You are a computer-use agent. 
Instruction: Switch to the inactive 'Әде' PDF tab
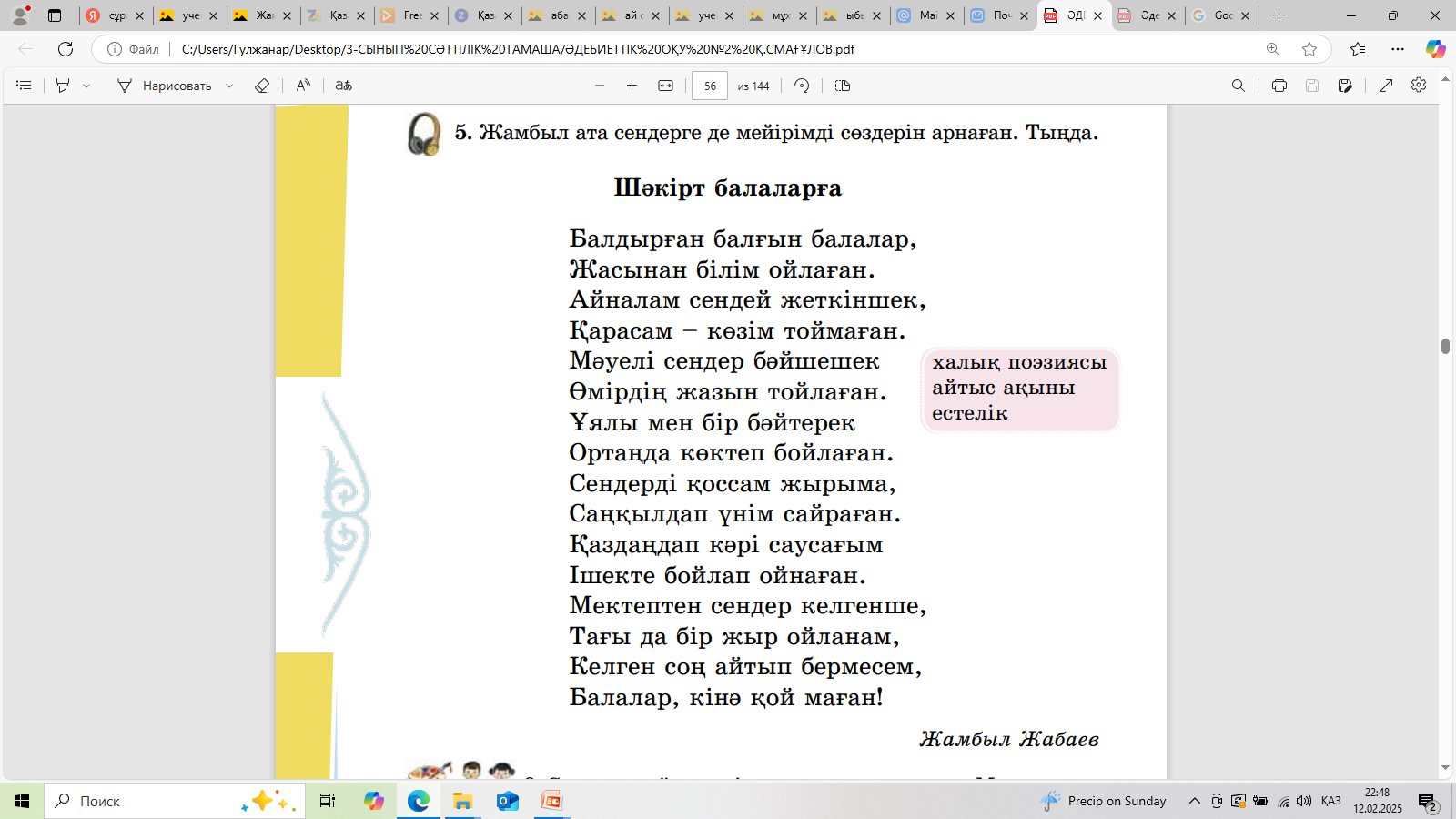(1148, 15)
